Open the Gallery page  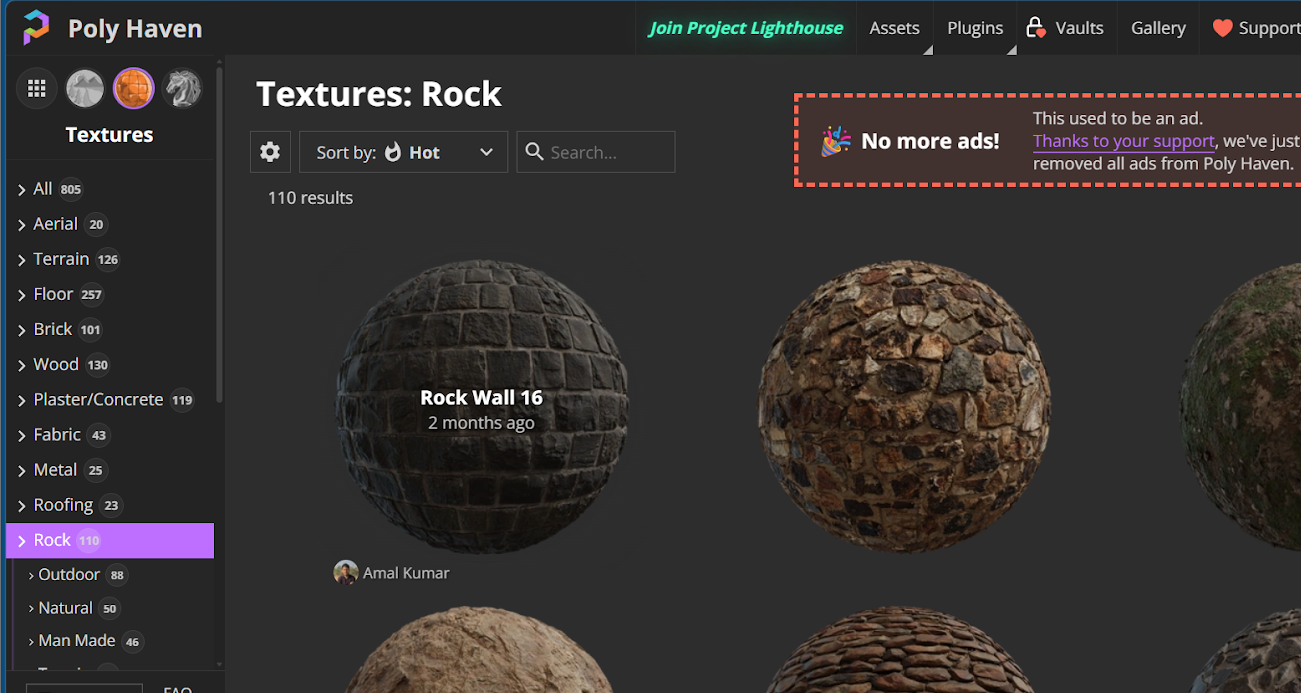click(x=1158, y=28)
